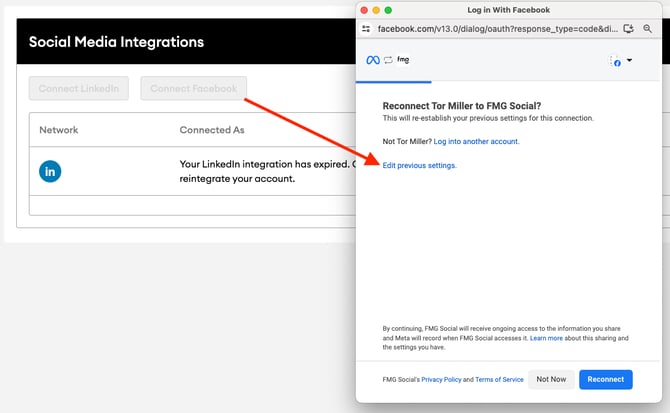Click the zoom magnifier icon in address bar

647,29
